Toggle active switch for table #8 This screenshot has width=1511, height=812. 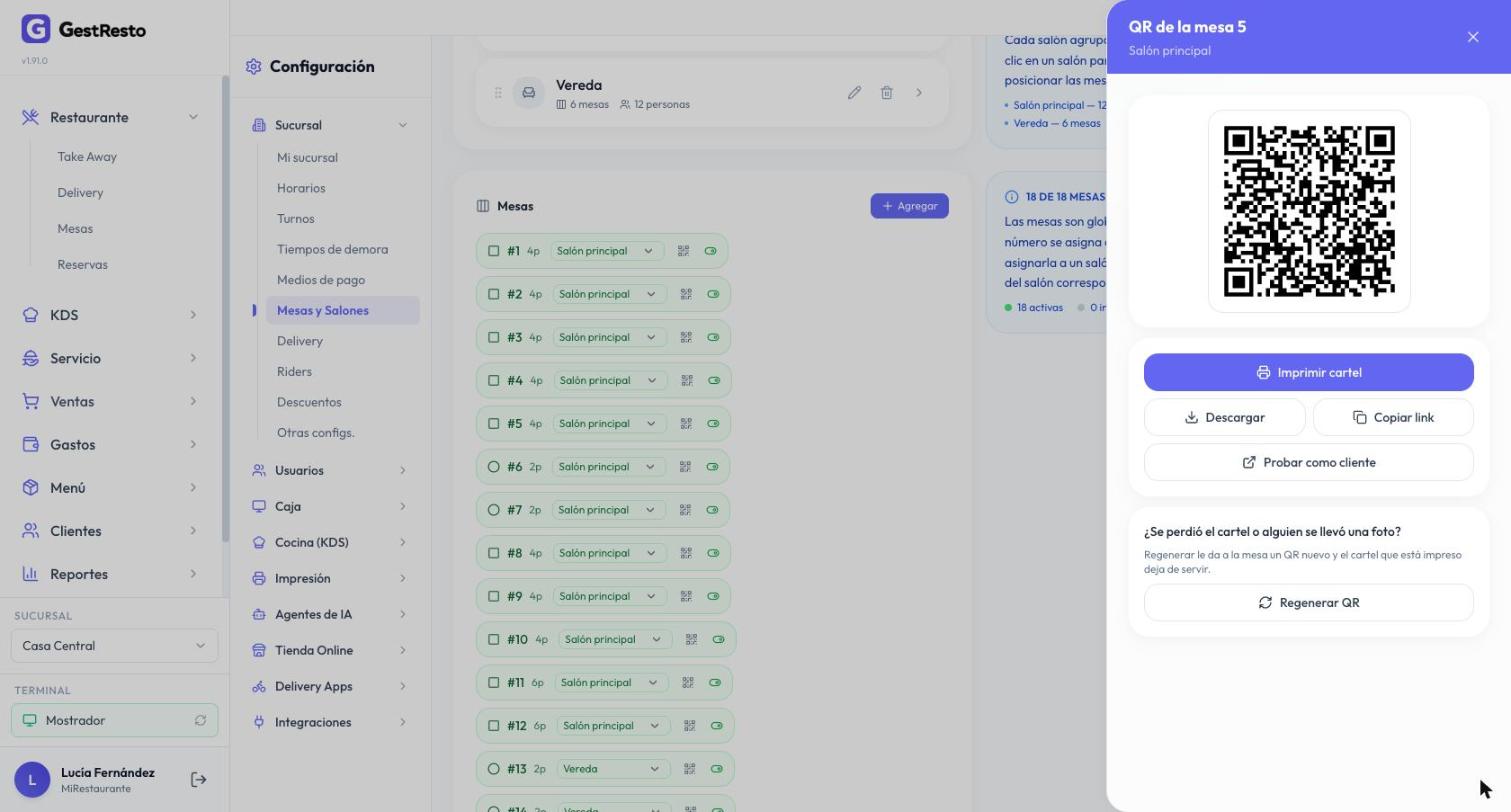pos(714,553)
